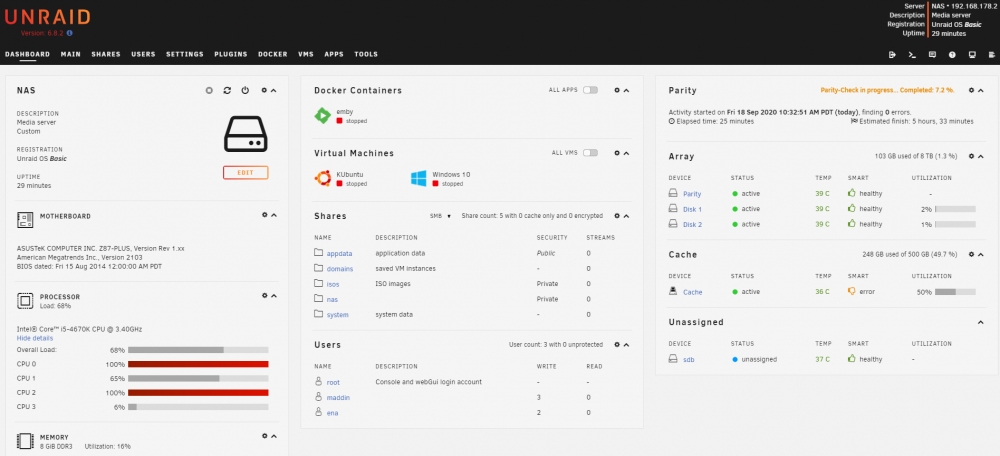This screenshot has height=456, width=1000.
Task: Open the SHARES menu tab
Action: point(106,54)
